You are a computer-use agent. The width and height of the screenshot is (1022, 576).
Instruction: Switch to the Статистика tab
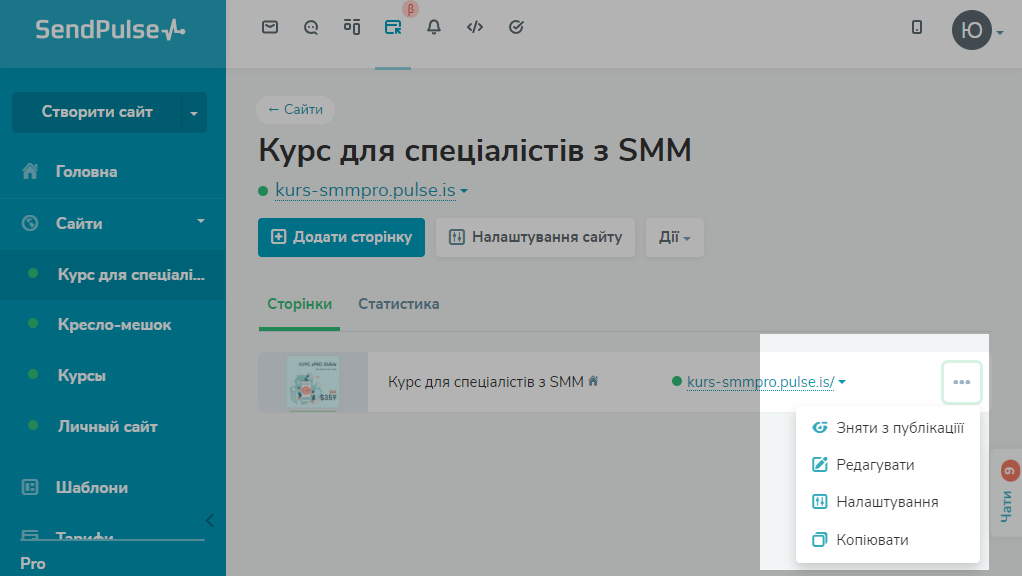point(399,304)
